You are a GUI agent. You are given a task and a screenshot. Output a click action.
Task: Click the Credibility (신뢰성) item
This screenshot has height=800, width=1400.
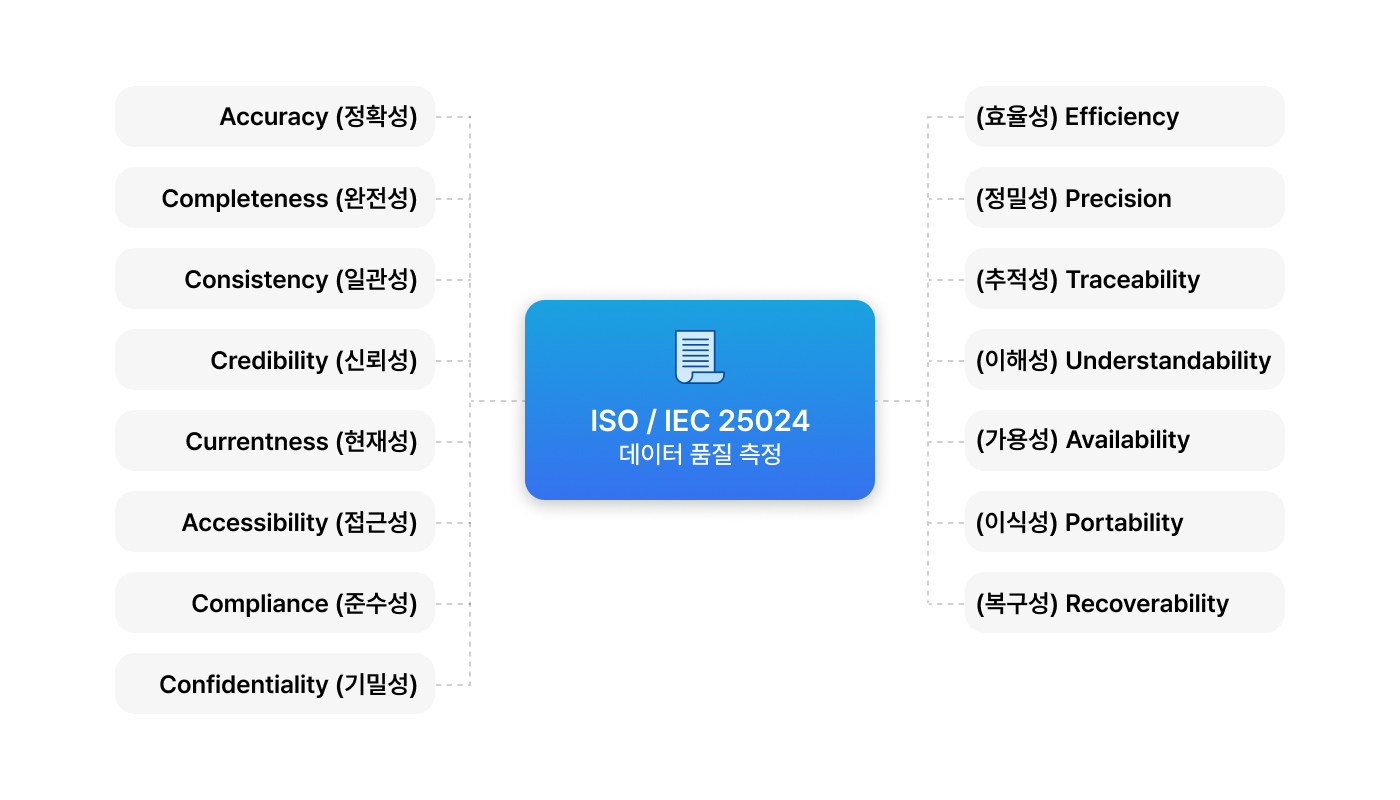(x=275, y=360)
